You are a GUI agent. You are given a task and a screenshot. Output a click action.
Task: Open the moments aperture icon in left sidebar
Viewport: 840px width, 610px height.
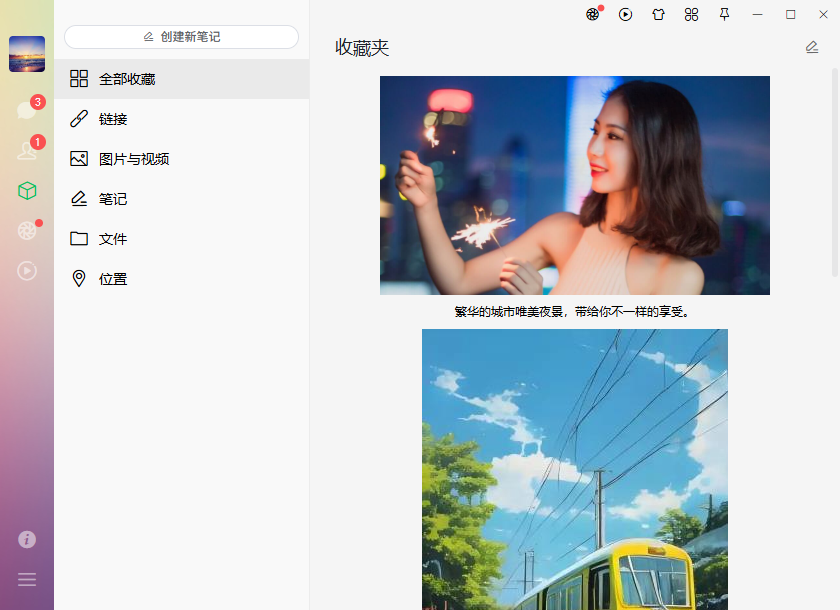coord(27,231)
